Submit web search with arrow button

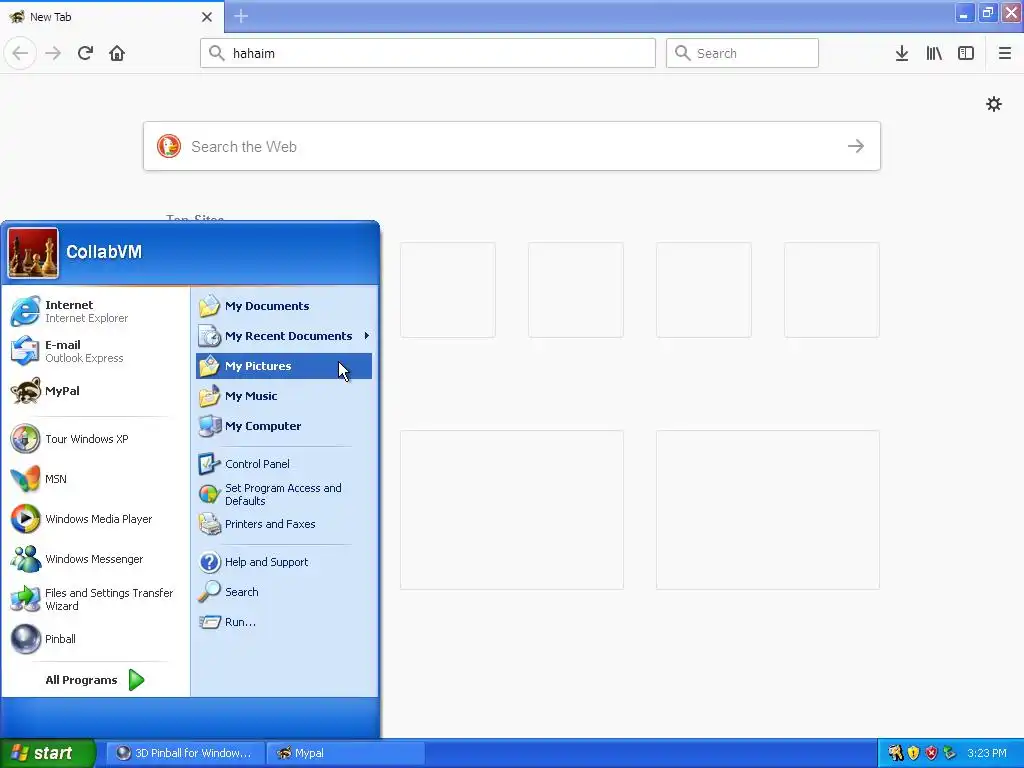click(x=856, y=146)
